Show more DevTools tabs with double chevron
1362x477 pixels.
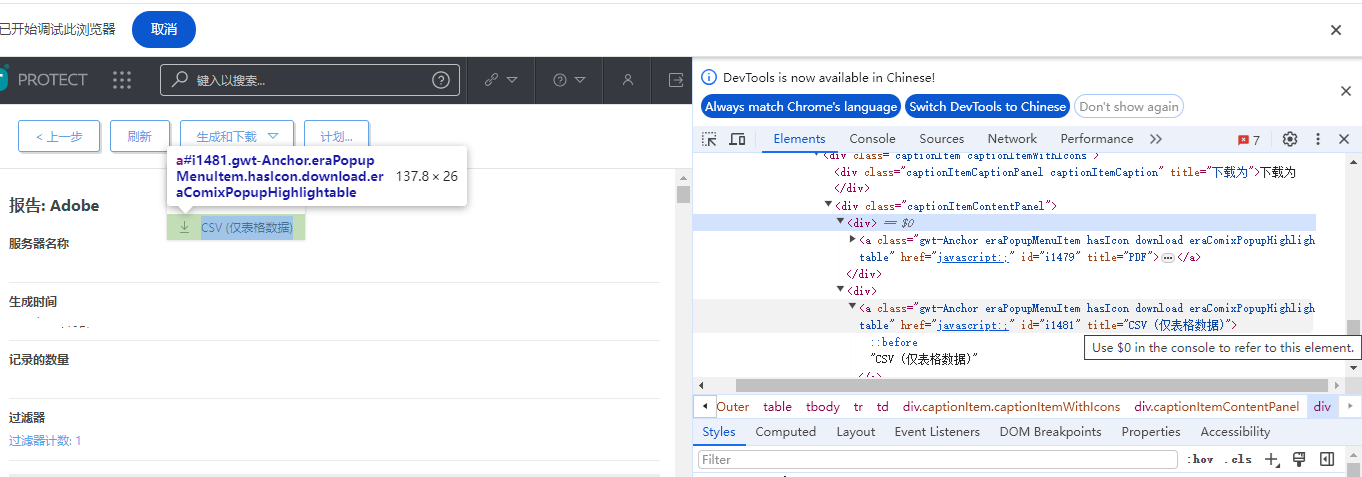pyautogui.click(x=1156, y=139)
